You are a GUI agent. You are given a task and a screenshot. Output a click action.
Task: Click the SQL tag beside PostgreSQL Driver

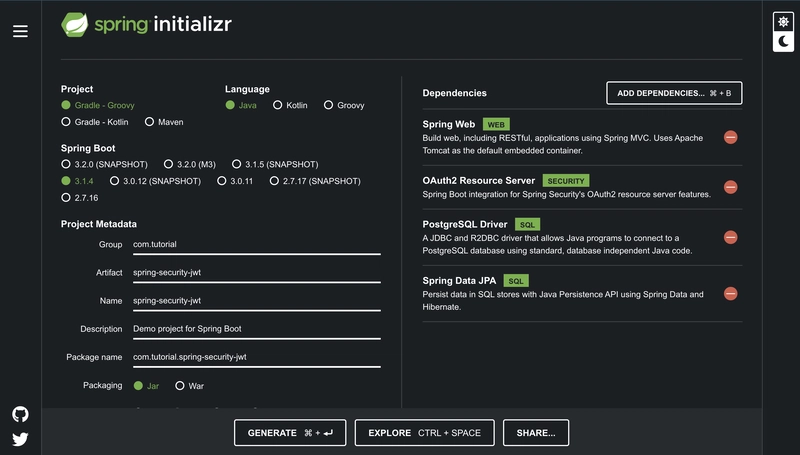[x=528, y=224]
